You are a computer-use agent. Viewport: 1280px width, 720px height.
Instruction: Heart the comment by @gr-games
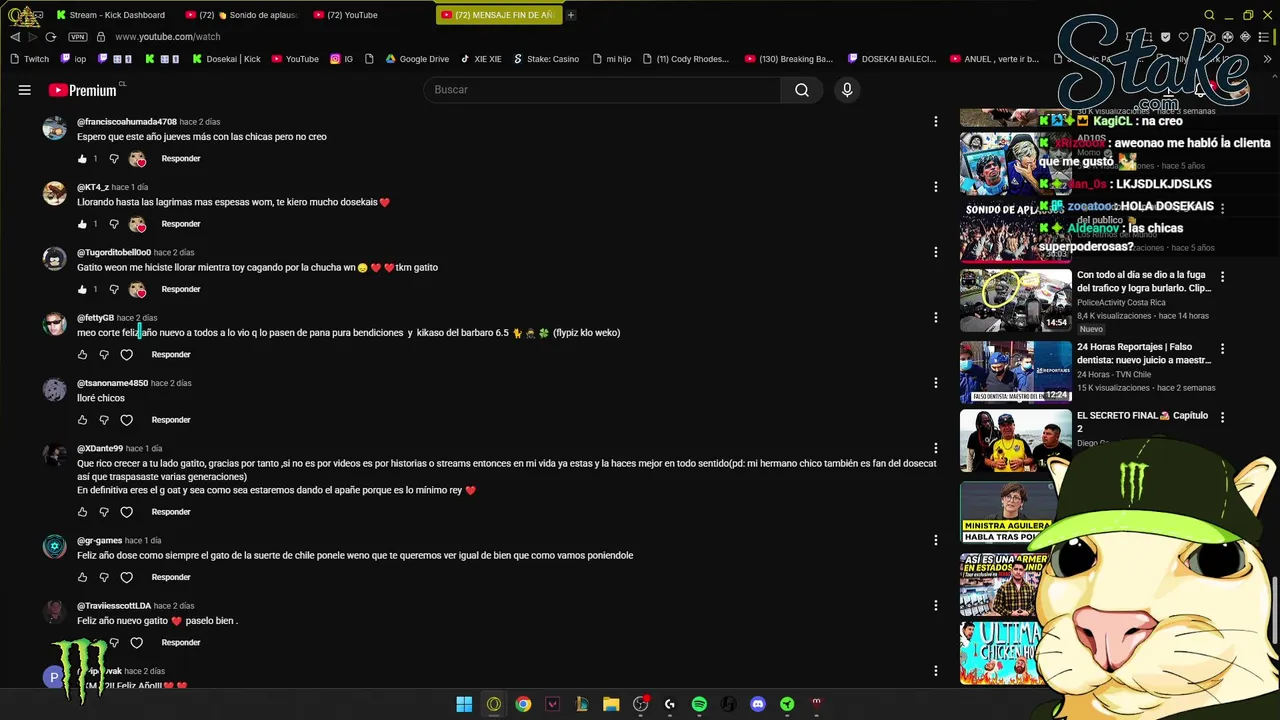point(126,577)
